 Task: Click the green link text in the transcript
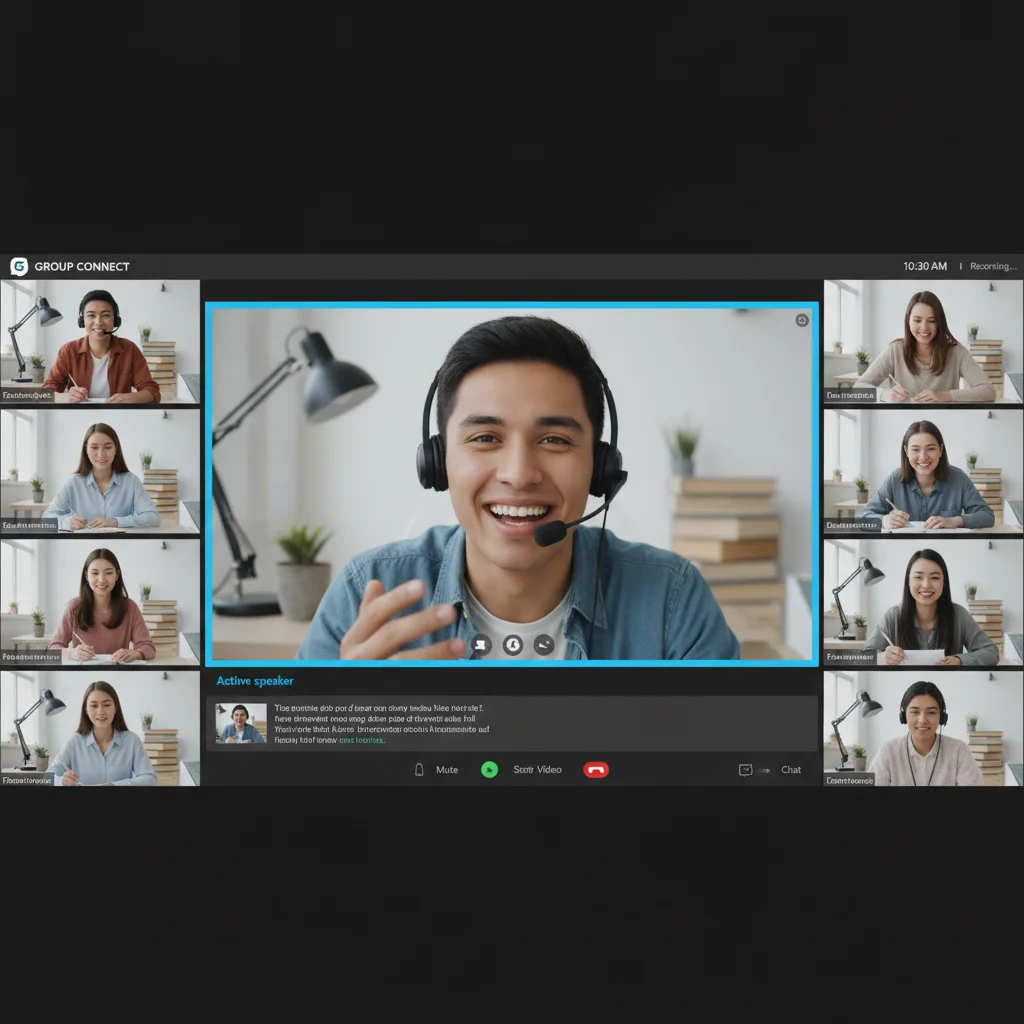tap(362, 740)
